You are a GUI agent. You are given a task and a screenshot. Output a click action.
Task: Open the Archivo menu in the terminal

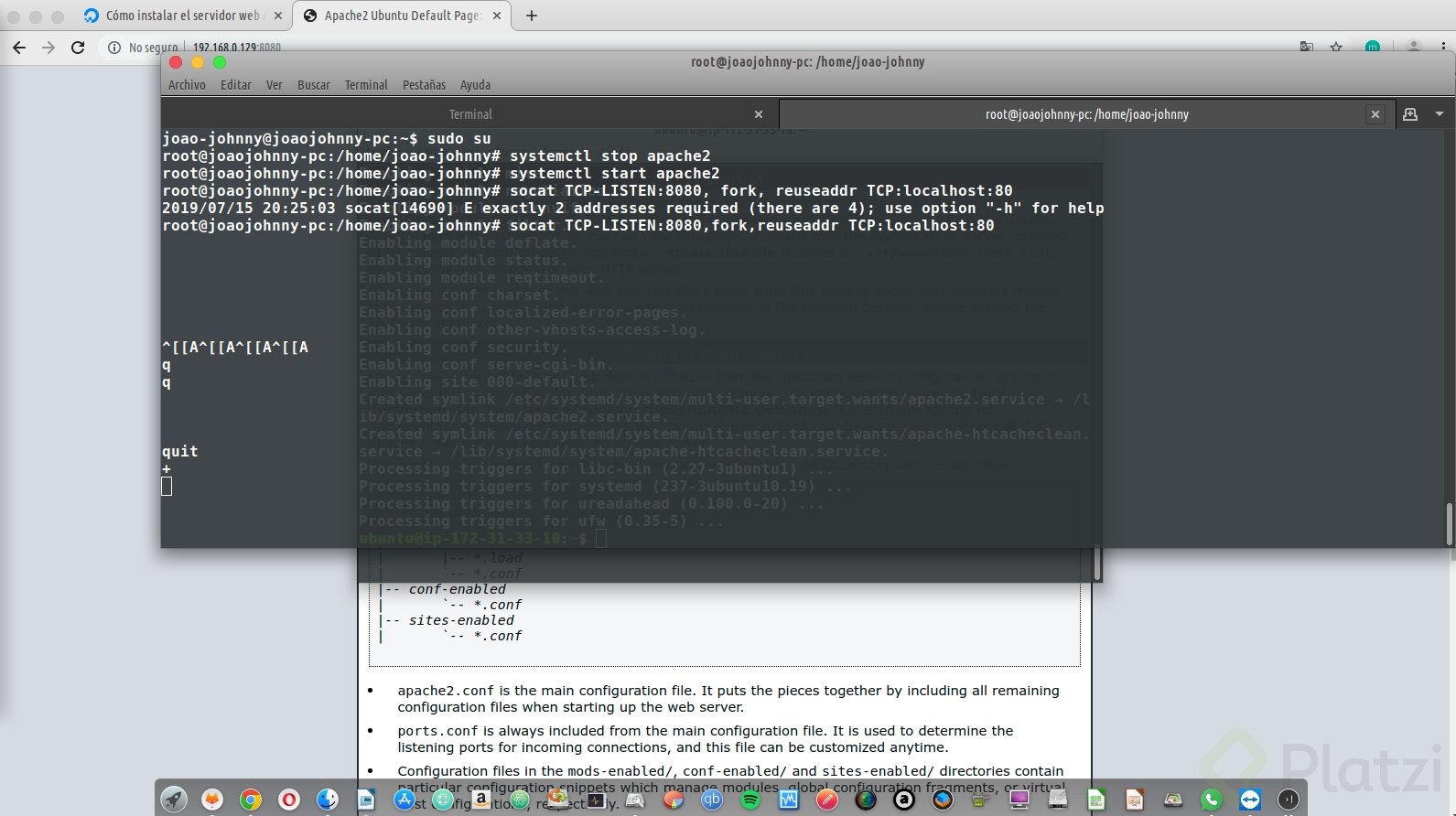187,85
